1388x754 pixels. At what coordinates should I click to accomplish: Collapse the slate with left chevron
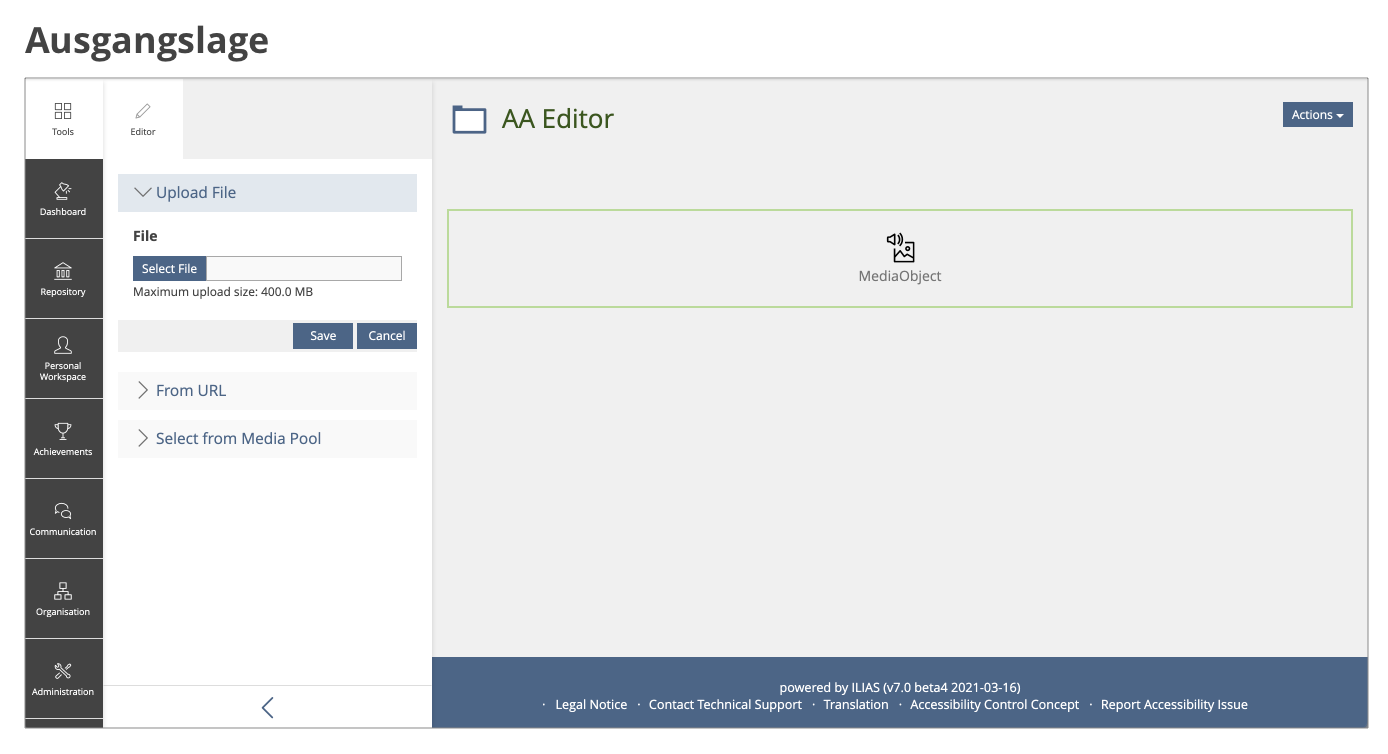[x=267, y=707]
